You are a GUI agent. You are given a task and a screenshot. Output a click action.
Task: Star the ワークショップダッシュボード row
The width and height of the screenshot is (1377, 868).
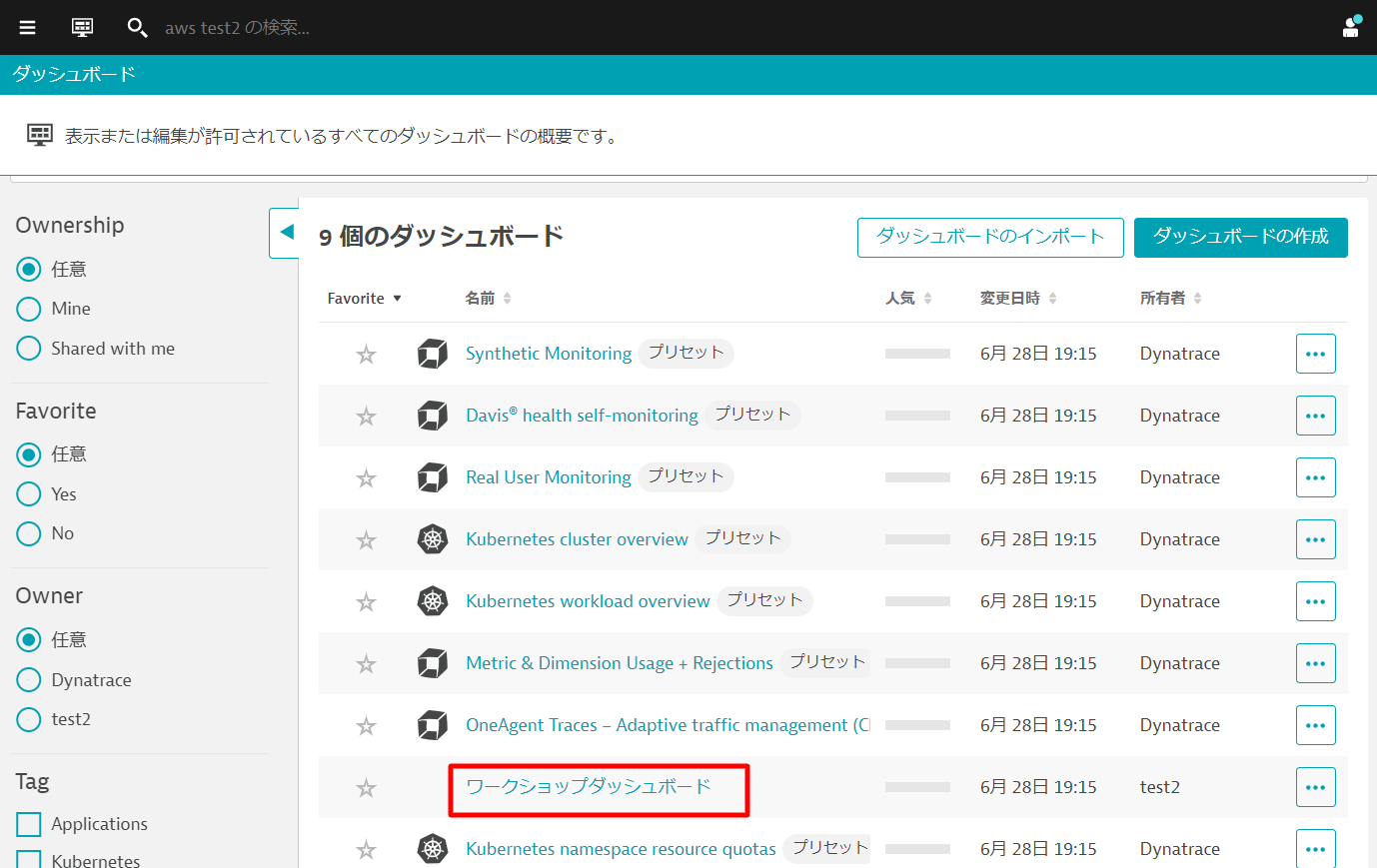coord(367,788)
